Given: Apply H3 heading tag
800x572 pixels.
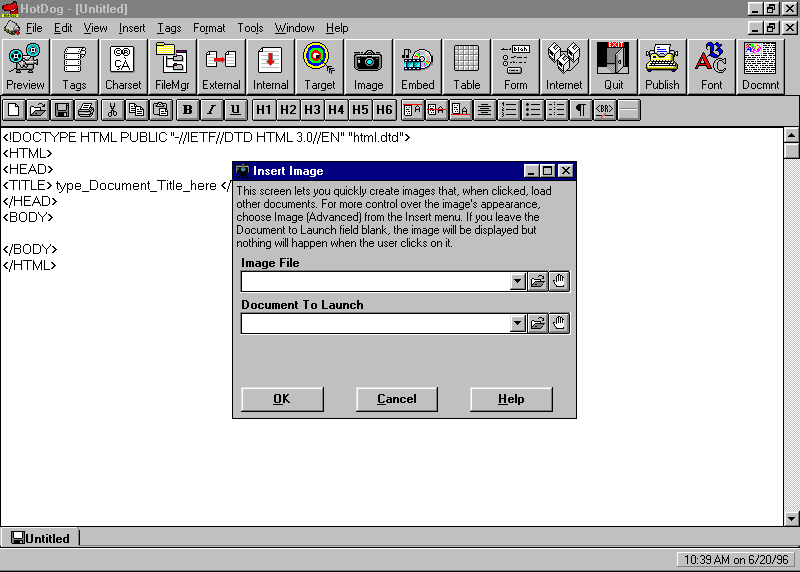Looking at the screenshot, I should click(312, 110).
